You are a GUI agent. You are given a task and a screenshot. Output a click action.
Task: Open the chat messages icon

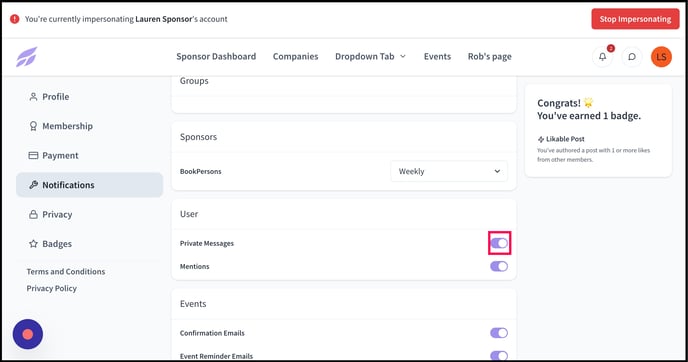coord(632,57)
